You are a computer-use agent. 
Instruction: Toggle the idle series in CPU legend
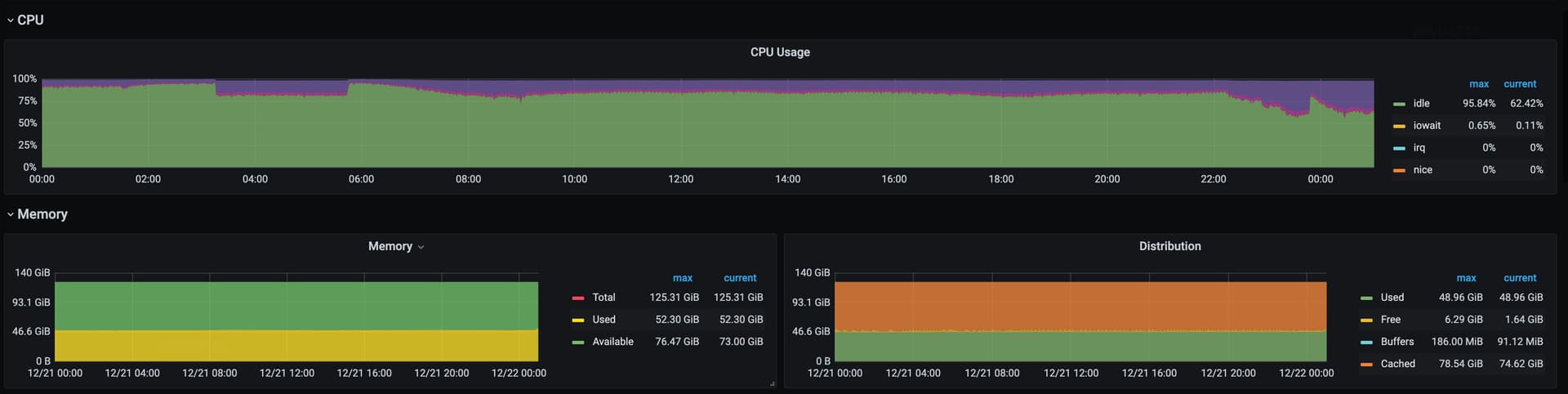pos(1421,104)
